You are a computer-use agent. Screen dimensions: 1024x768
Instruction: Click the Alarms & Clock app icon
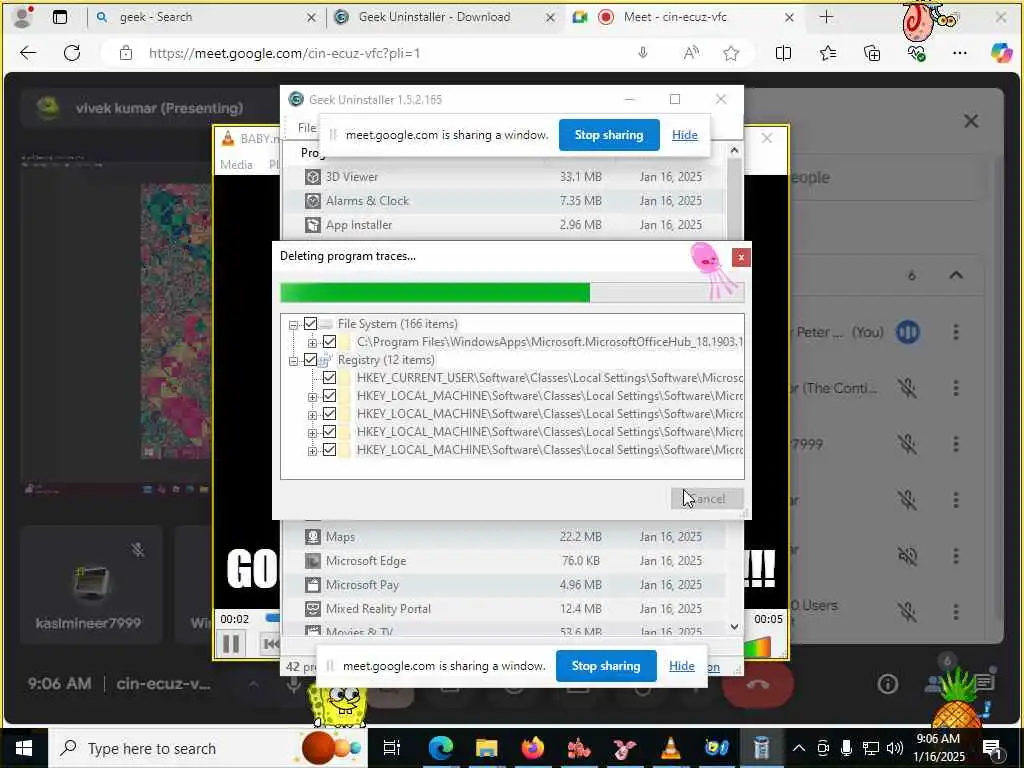(x=313, y=201)
